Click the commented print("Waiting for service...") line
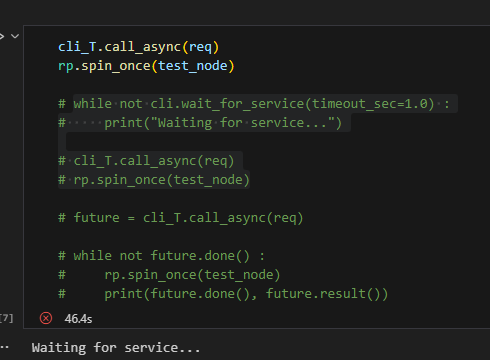The image size is (490, 360). click(x=200, y=123)
